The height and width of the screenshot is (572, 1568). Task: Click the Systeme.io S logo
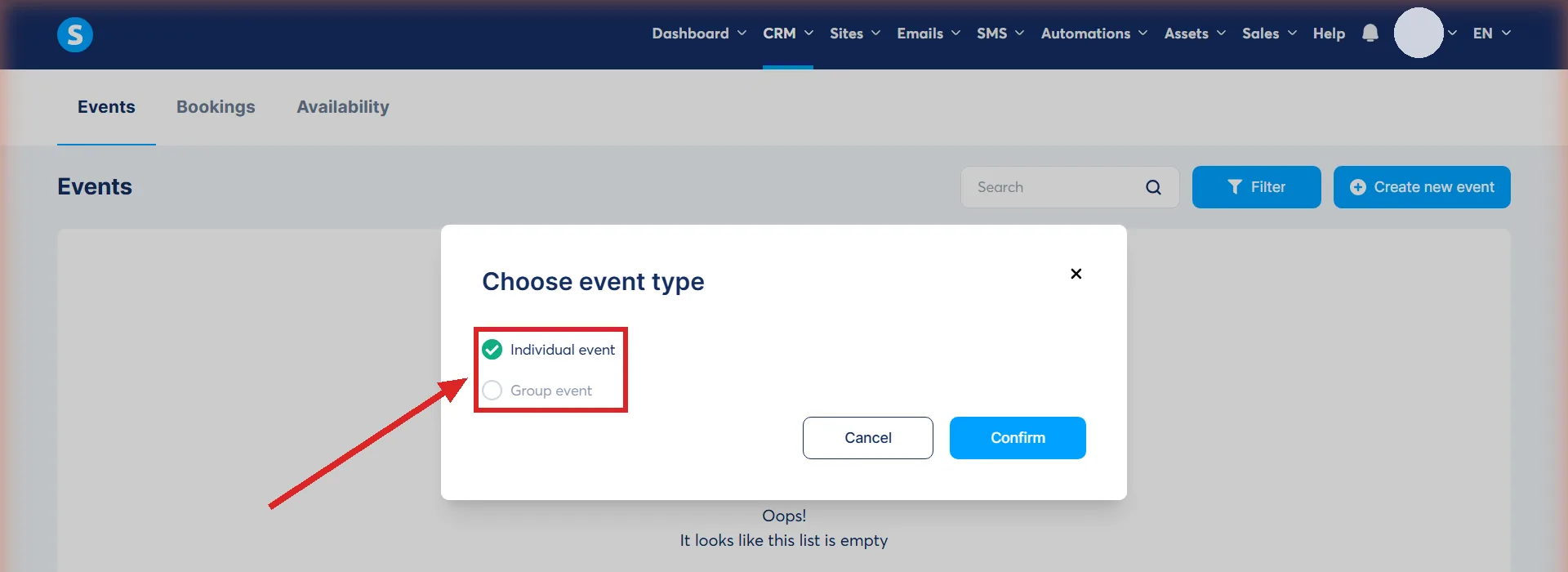click(75, 34)
